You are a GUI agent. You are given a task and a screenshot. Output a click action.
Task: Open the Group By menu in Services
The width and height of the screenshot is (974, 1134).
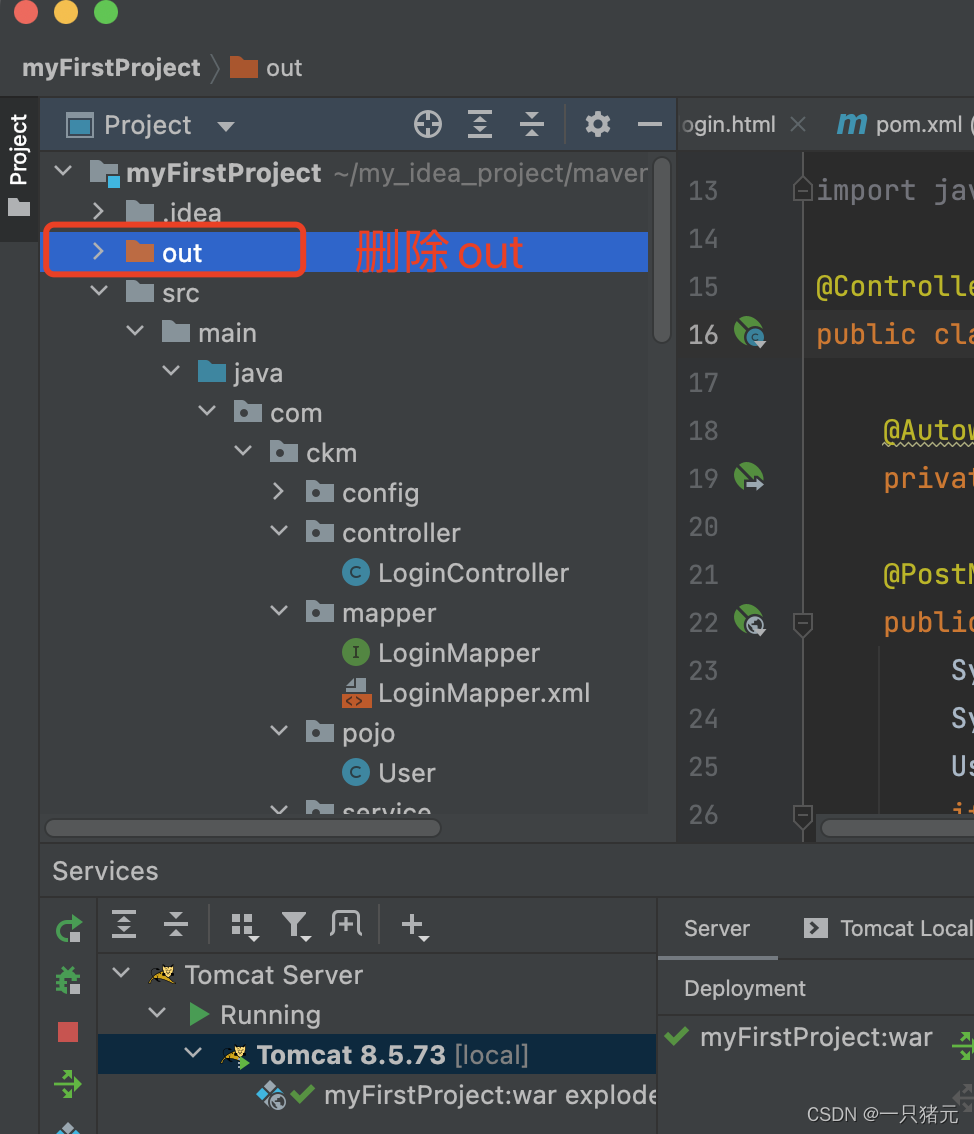pyautogui.click(x=244, y=926)
